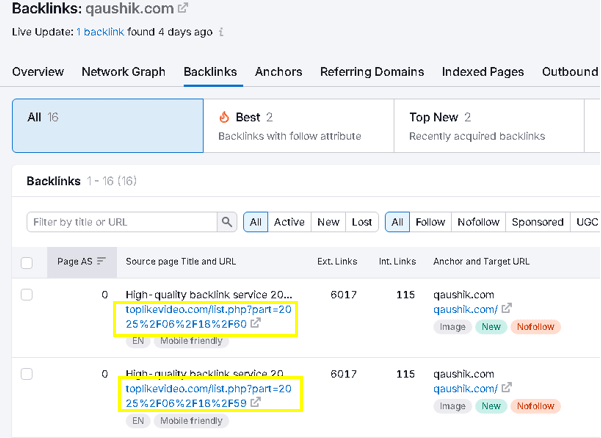Switch to the Overview tab
The height and width of the screenshot is (438, 601).
38,72
